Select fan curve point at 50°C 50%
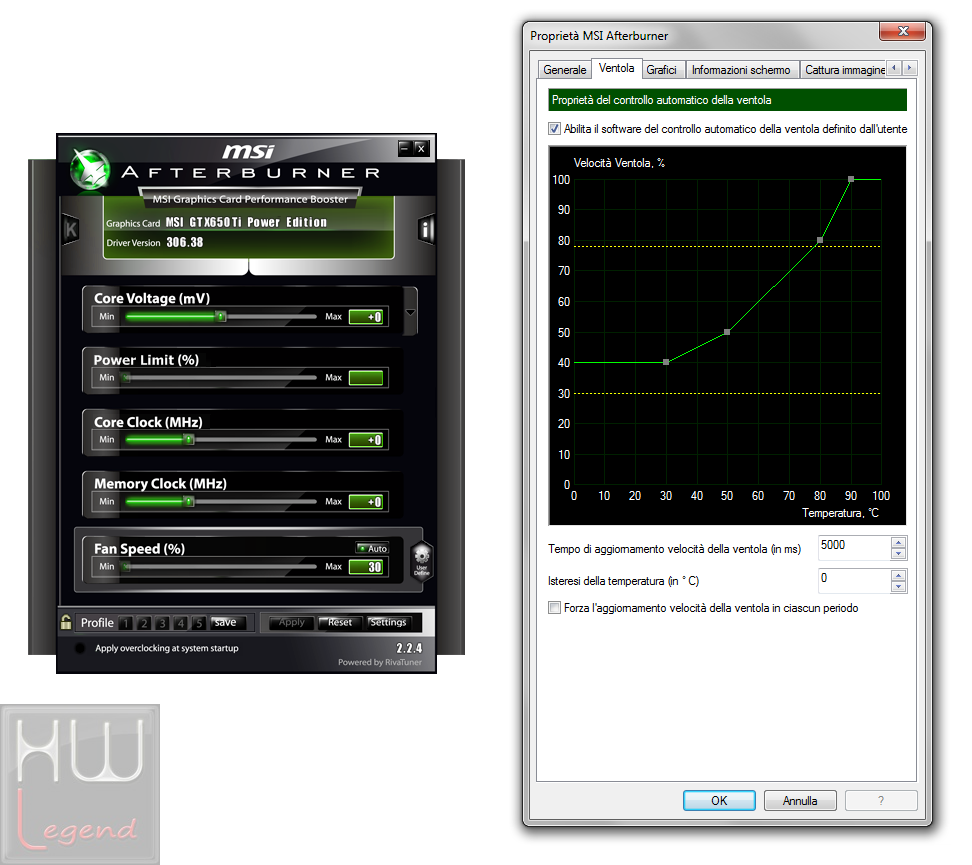This screenshot has height=865, width=972. point(727,332)
